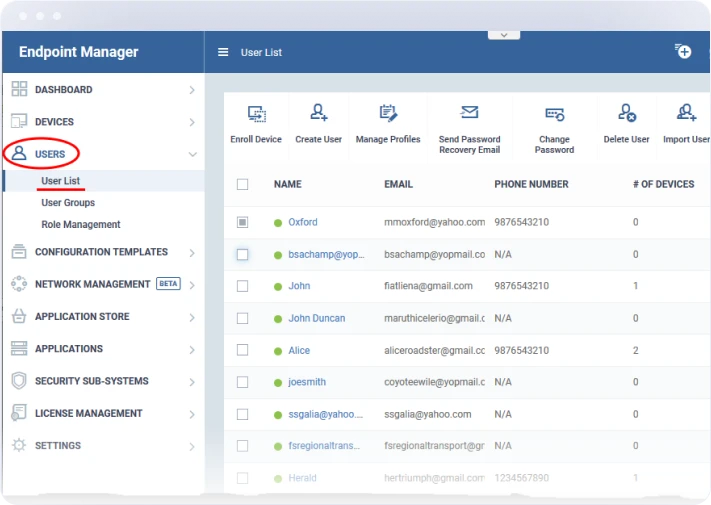The image size is (711, 505).
Task: Uncheck the checkbox for user Oxford
Action: click(x=242, y=222)
